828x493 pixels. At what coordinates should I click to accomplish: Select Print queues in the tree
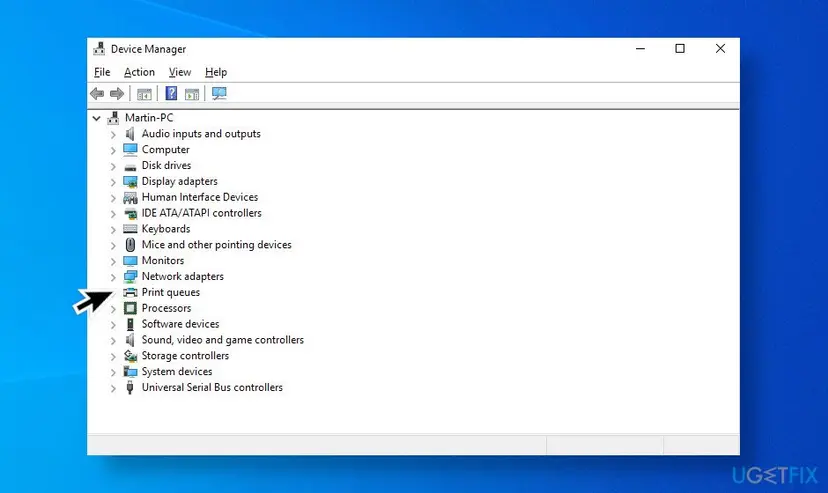click(171, 292)
